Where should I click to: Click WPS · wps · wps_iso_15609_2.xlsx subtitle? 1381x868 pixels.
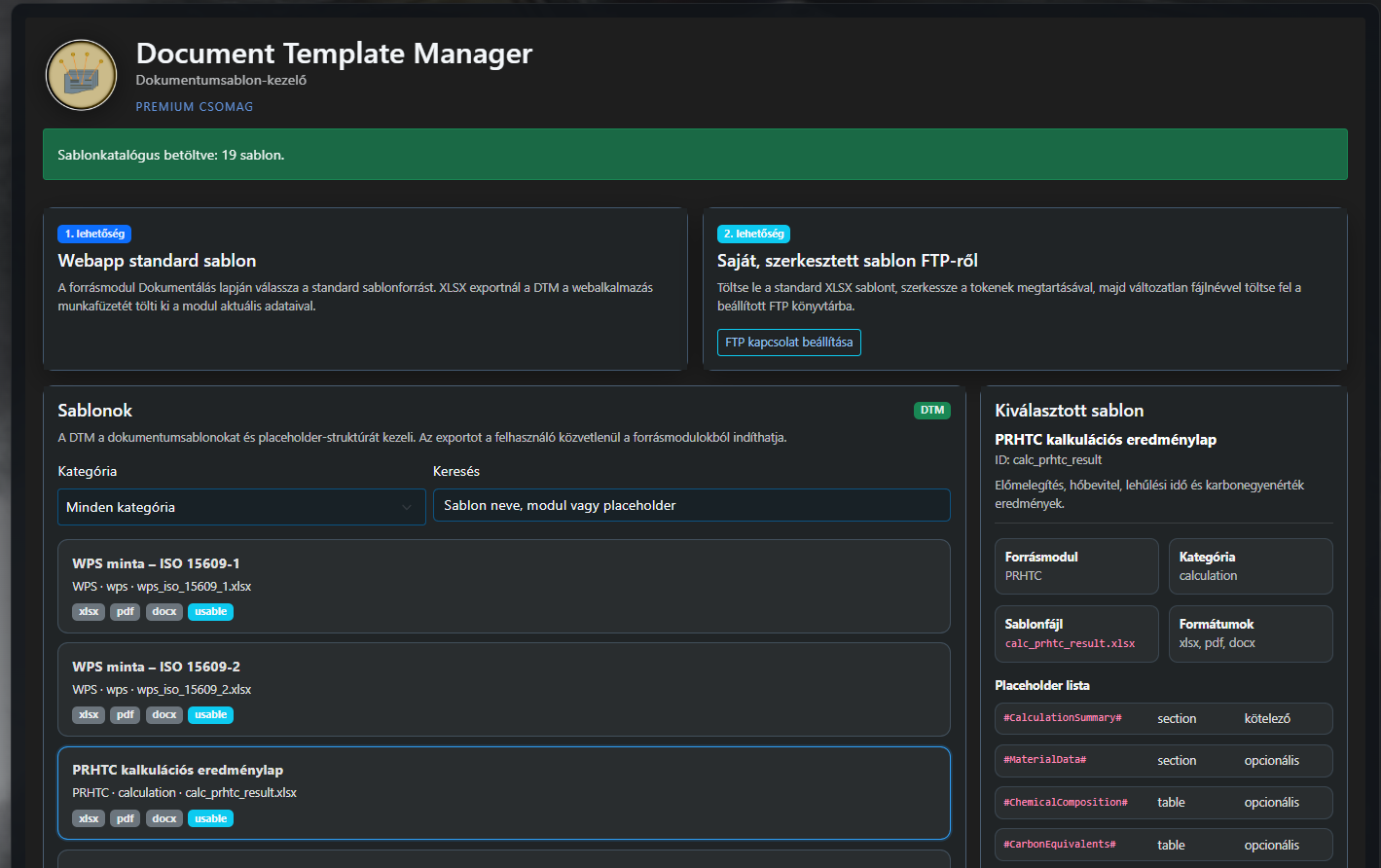(x=162, y=690)
